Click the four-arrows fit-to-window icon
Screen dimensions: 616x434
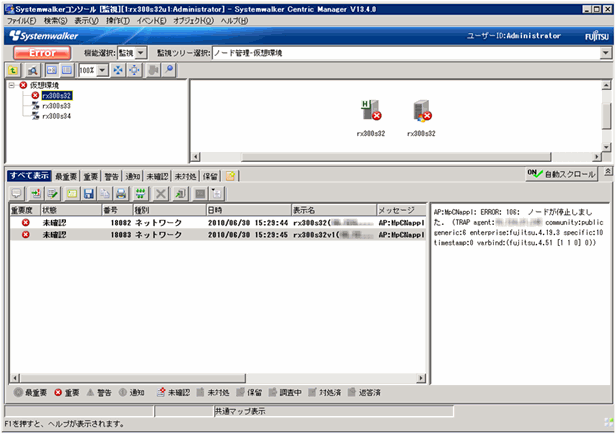tap(118, 70)
